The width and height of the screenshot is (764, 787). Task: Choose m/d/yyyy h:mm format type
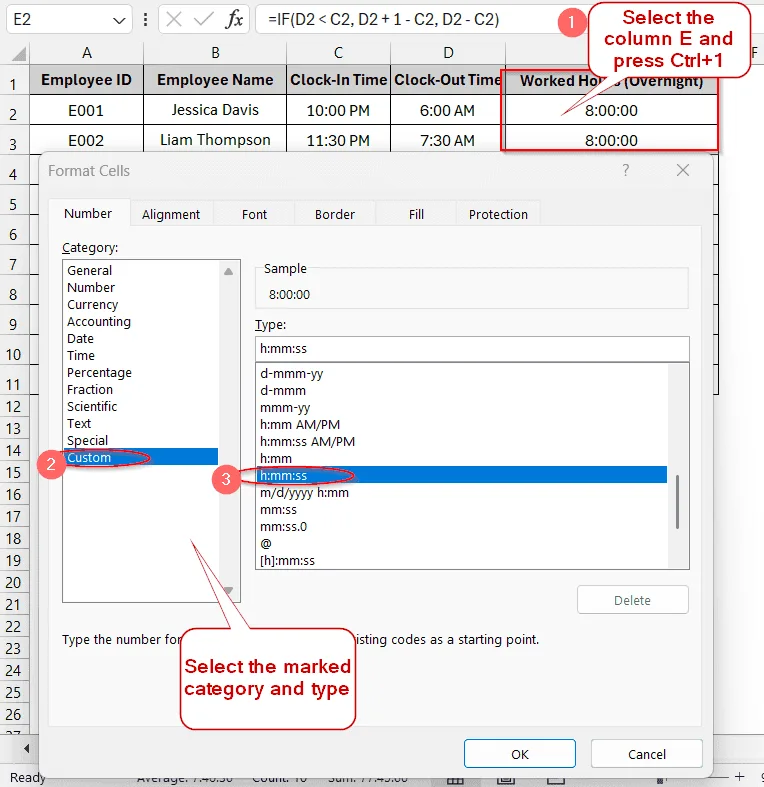tap(462, 493)
